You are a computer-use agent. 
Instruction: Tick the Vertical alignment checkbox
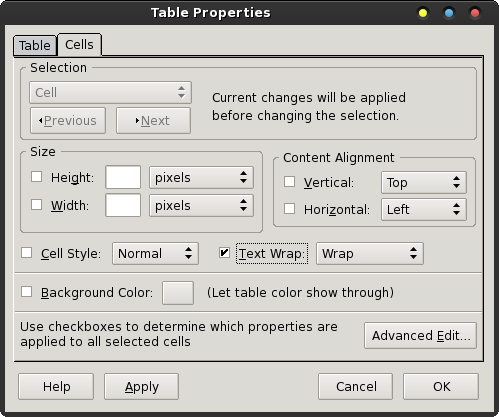tap(289, 182)
